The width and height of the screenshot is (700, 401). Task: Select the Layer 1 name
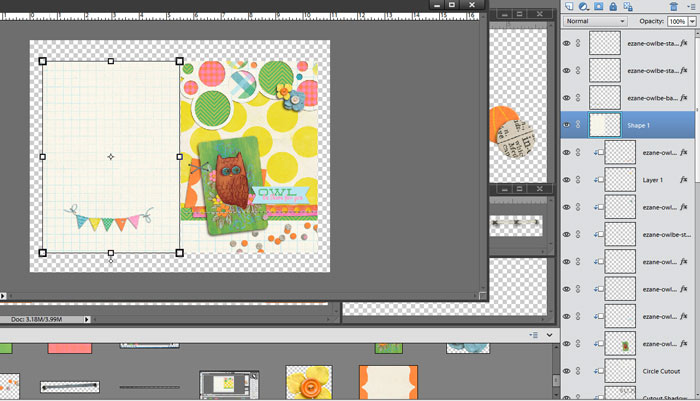click(653, 180)
